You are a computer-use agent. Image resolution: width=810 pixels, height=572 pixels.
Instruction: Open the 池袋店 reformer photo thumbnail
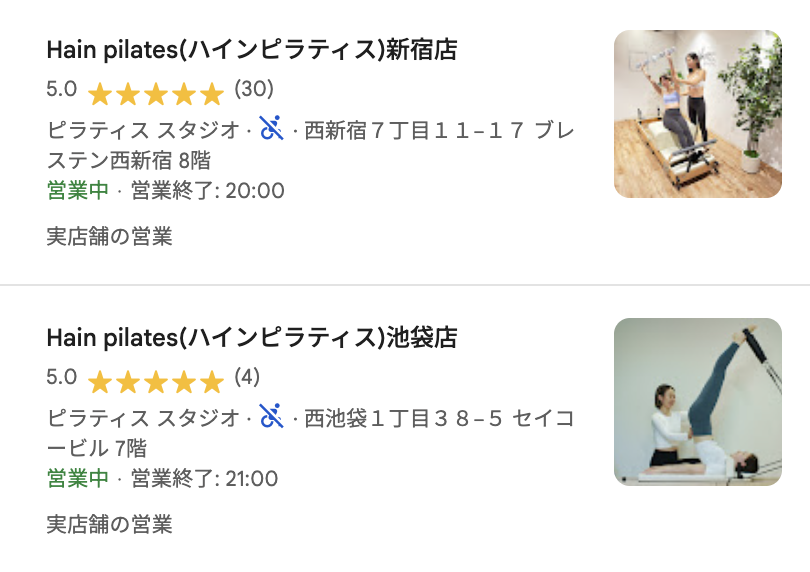coord(697,401)
